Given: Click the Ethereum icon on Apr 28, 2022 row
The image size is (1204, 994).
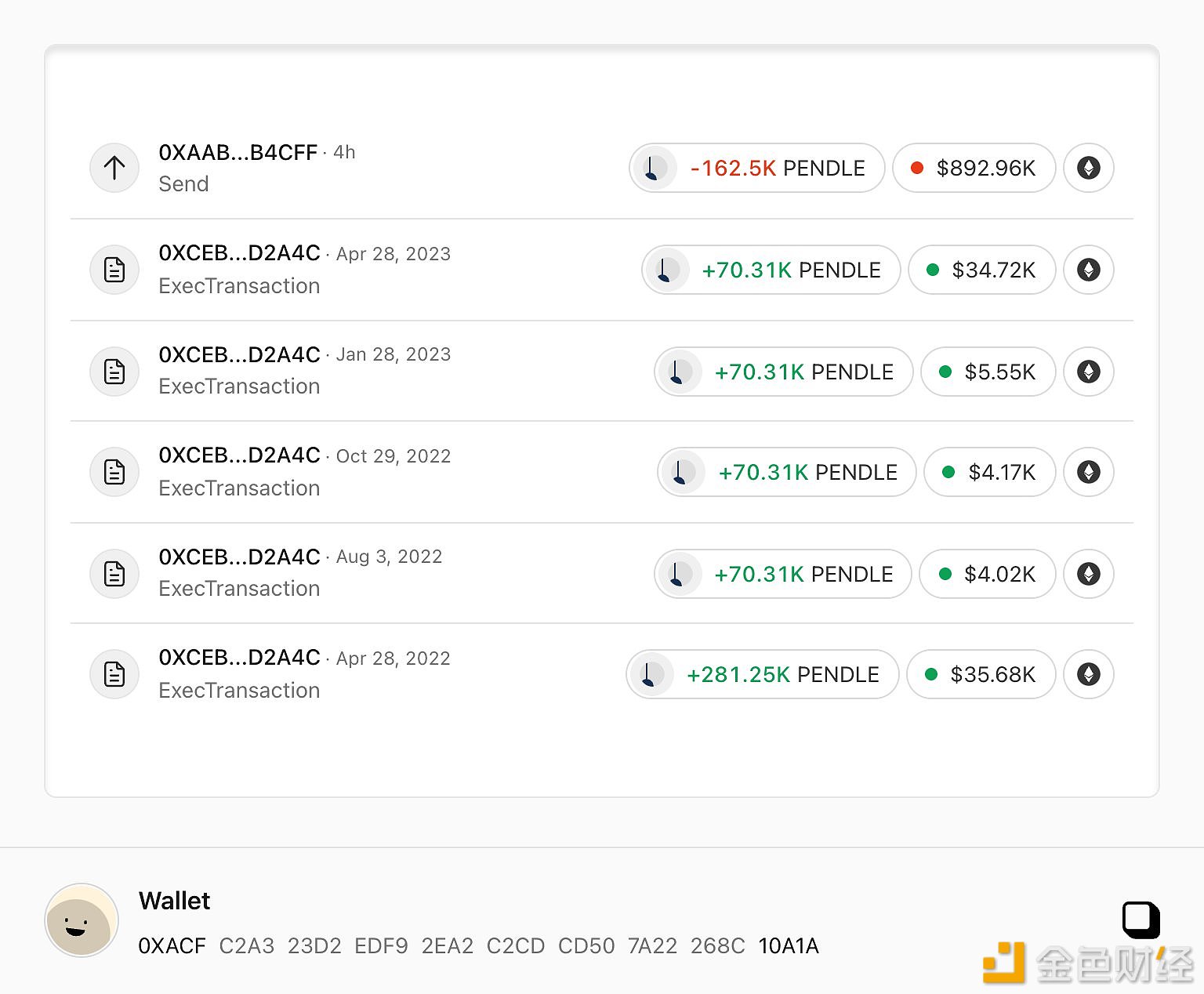Looking at the screenshot, I should pos(1088,674).
